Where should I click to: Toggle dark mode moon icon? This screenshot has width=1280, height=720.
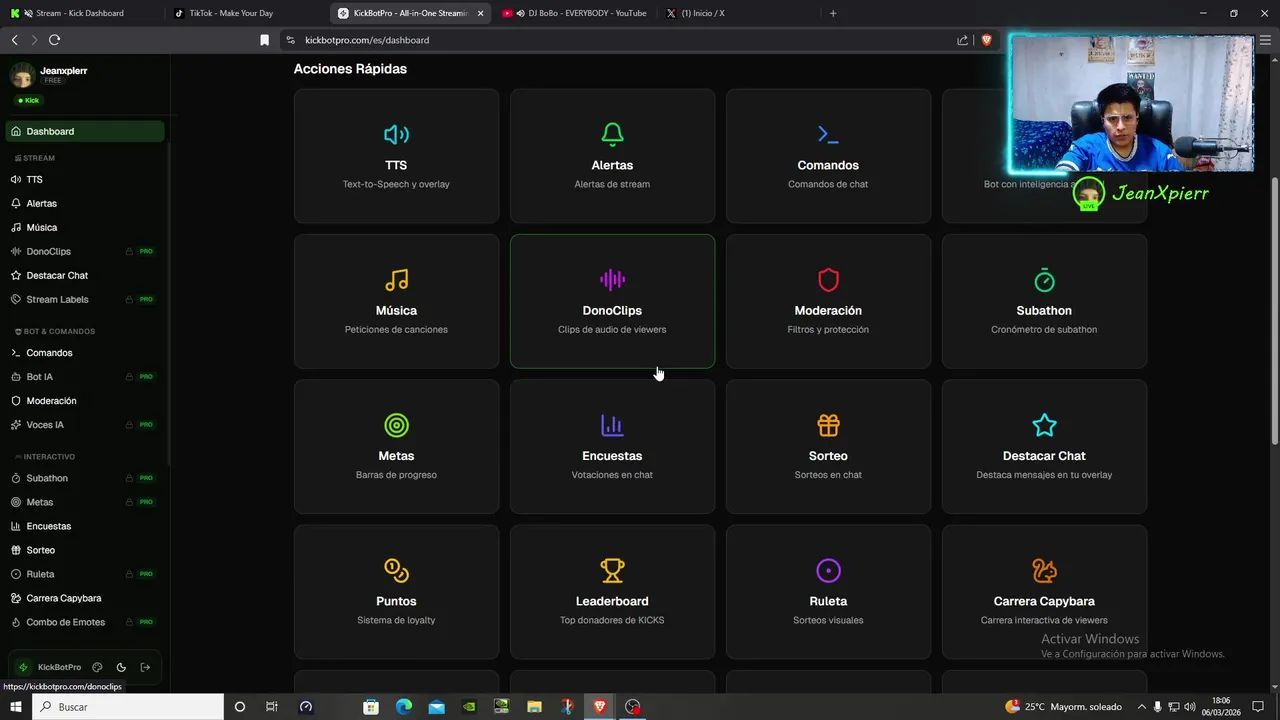pos(121,667)
